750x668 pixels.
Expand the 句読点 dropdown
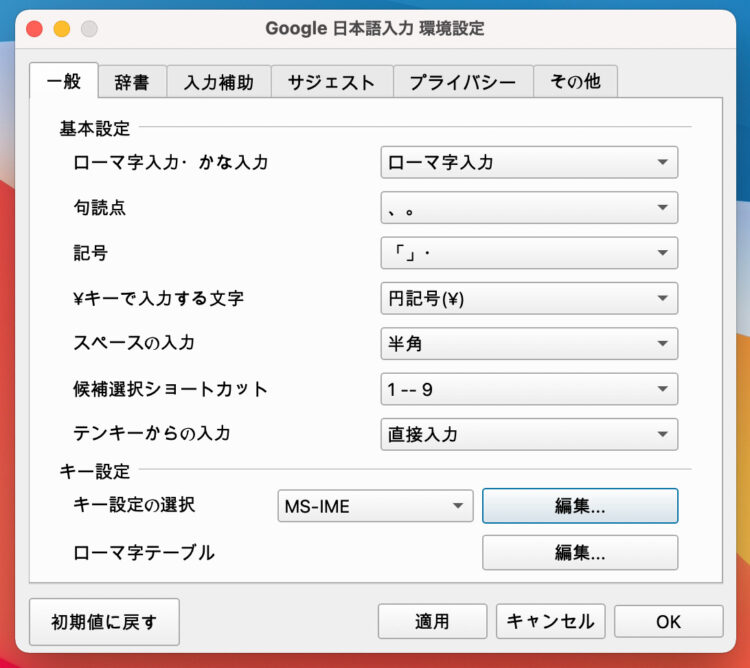click(529, 208)
